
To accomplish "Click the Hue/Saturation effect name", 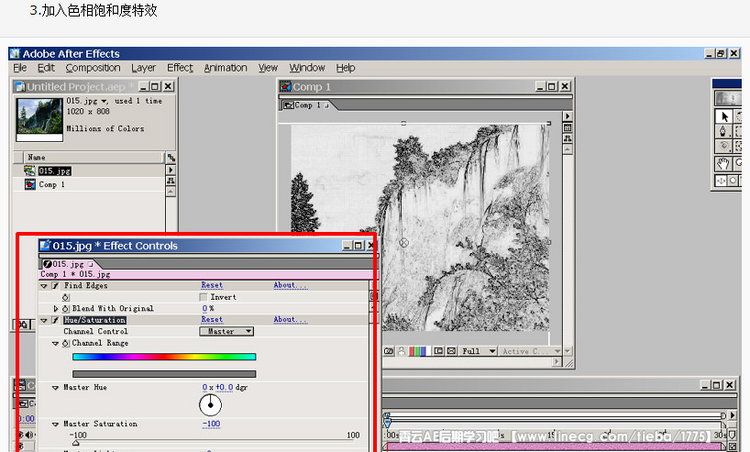I will [x=95, y=320].
